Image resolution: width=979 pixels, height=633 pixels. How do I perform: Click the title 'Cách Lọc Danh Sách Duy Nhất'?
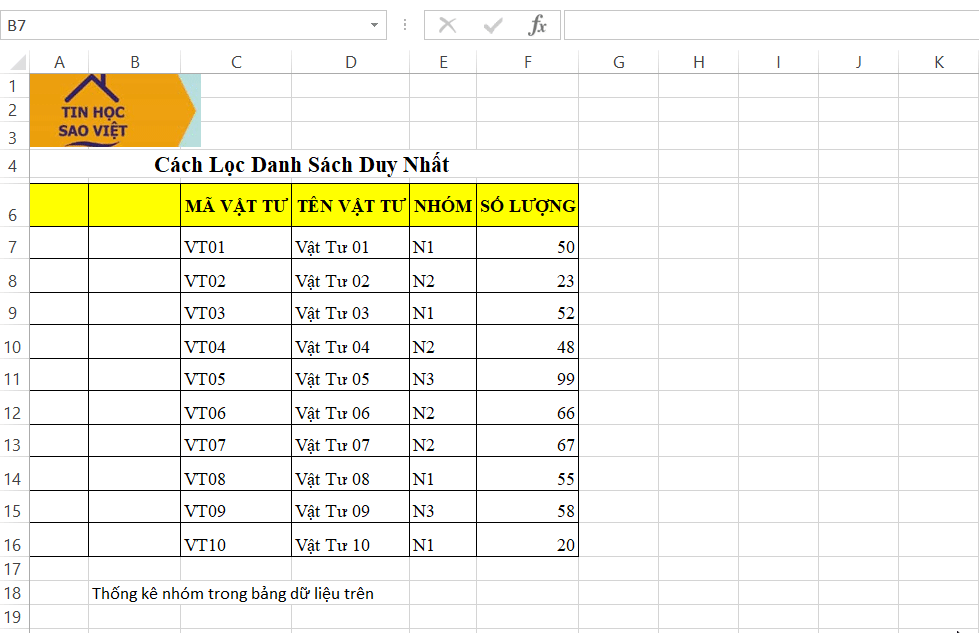[x=302, y=164]
